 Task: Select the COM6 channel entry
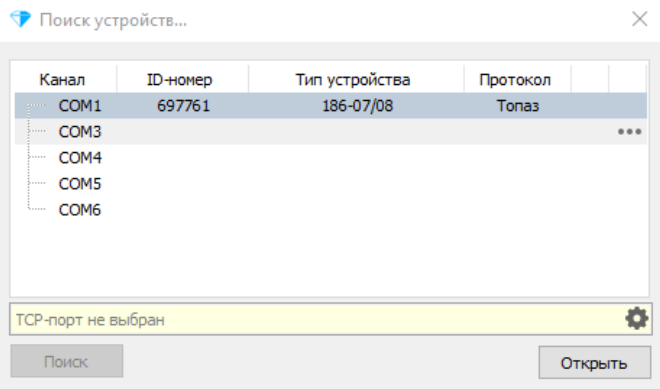80,210
